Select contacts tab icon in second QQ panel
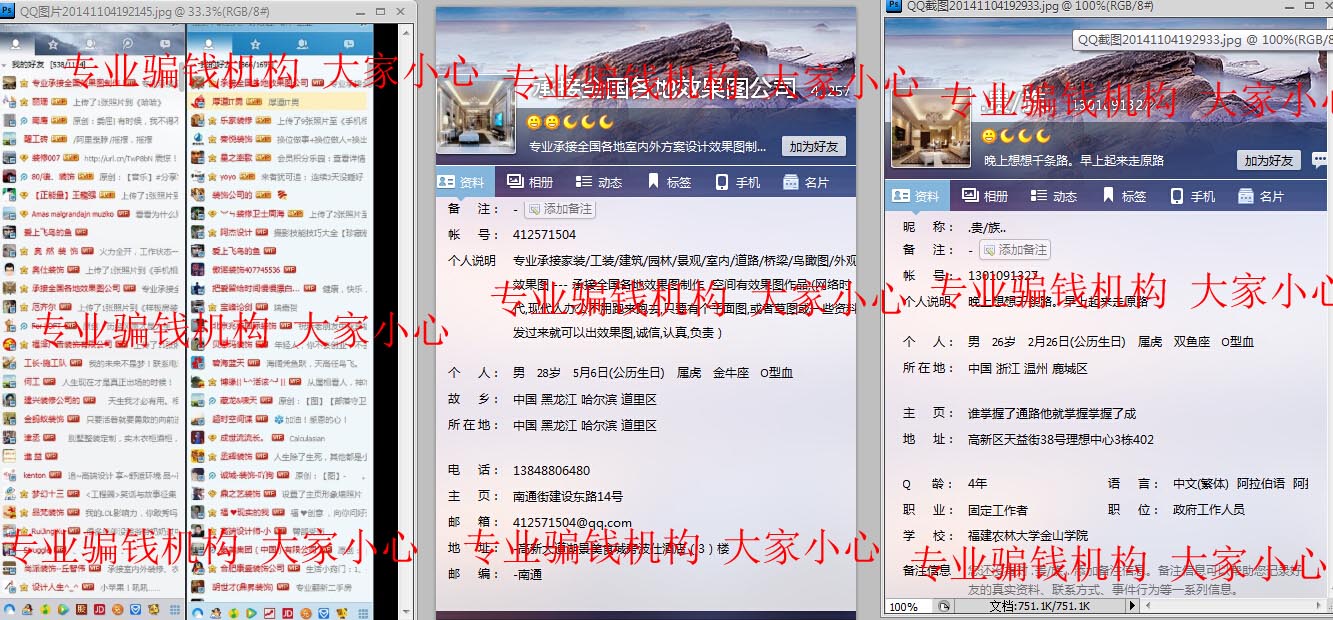The height and width of the screenshot is (620, 1333). (x=209, y=45)
